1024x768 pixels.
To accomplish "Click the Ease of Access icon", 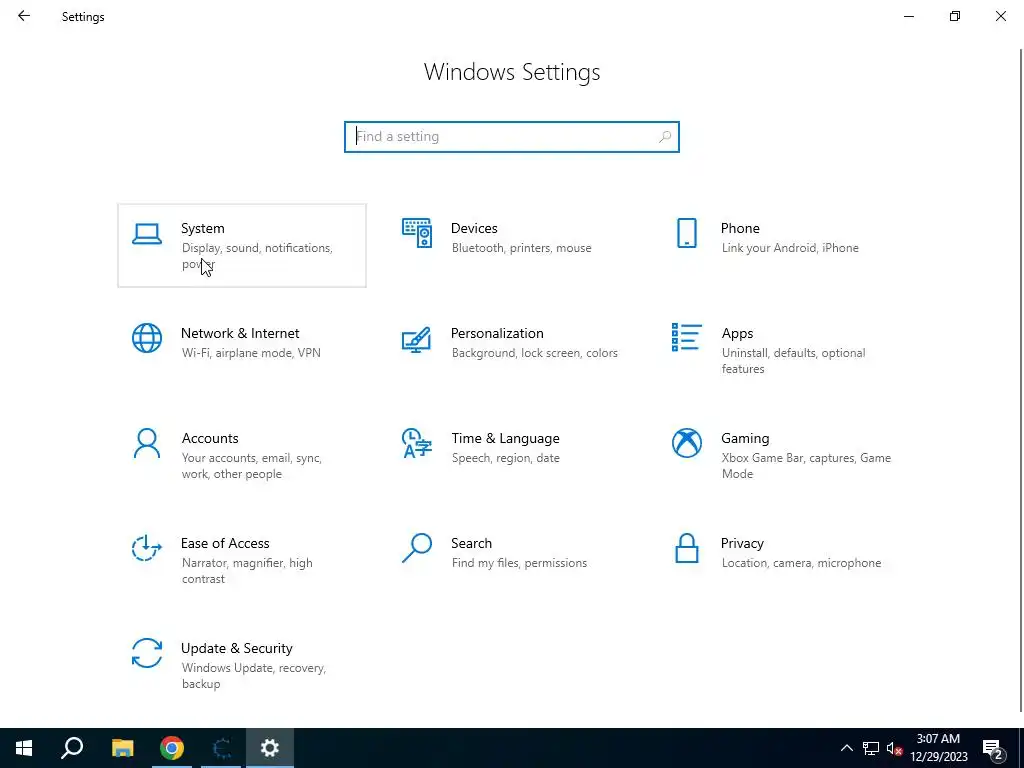I will point(146,548).
